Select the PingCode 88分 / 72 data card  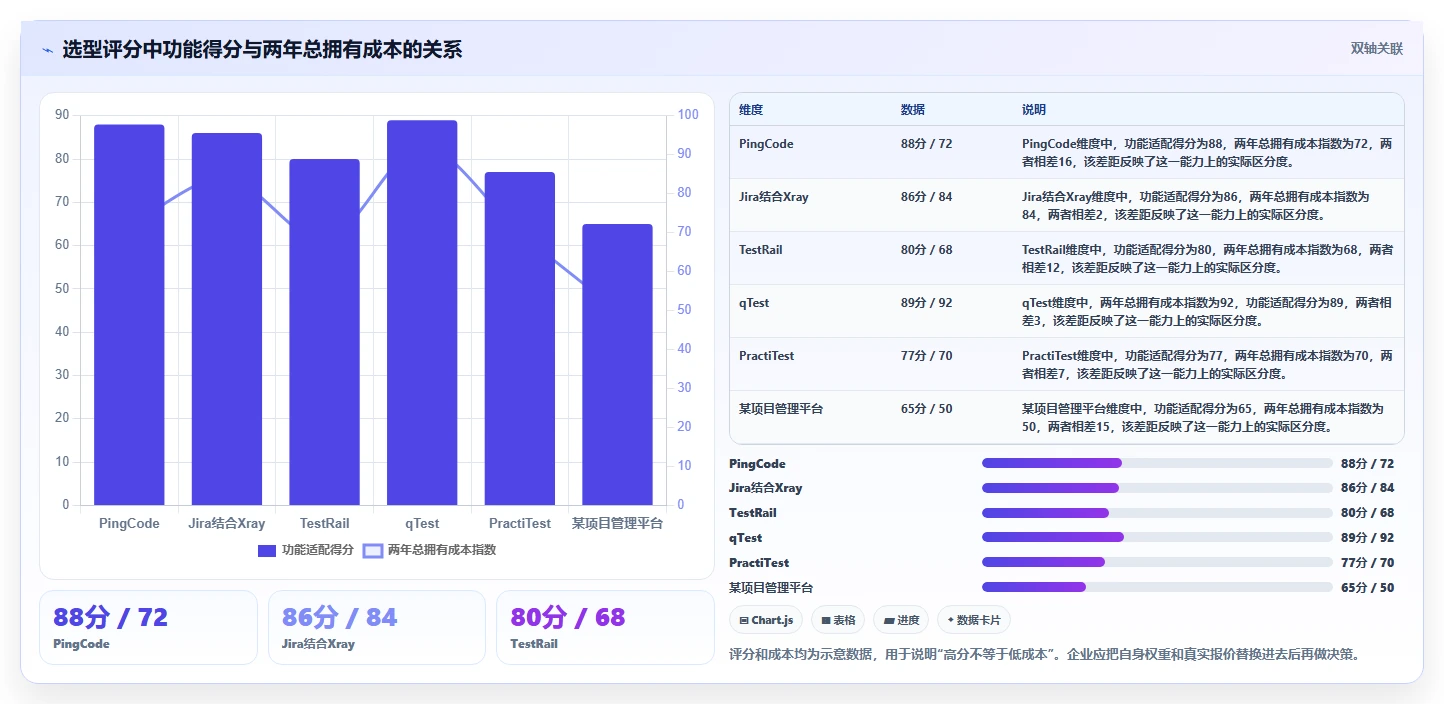148,627
